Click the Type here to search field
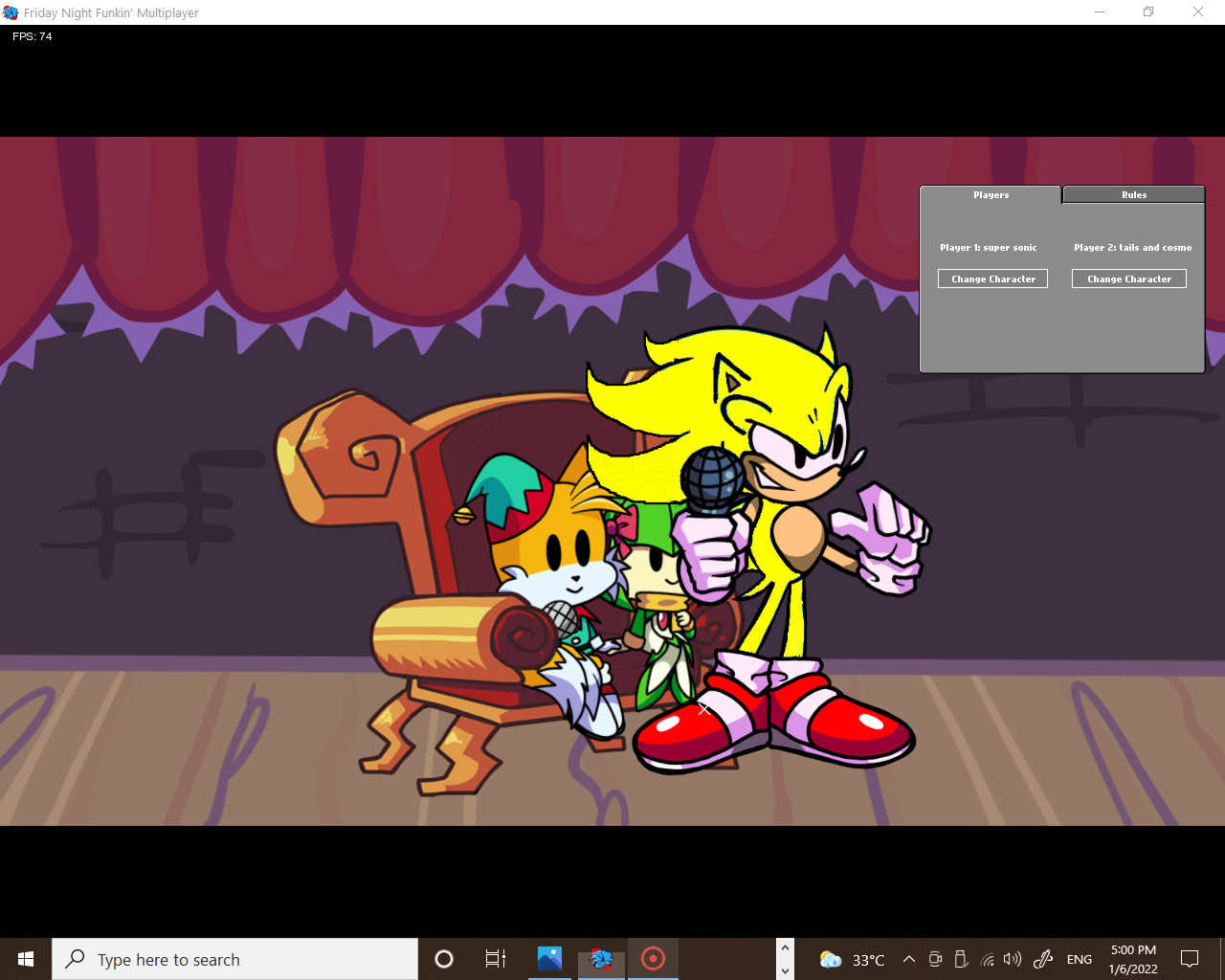This screenshot has height=980, width=1225. (x=234, y=959)
